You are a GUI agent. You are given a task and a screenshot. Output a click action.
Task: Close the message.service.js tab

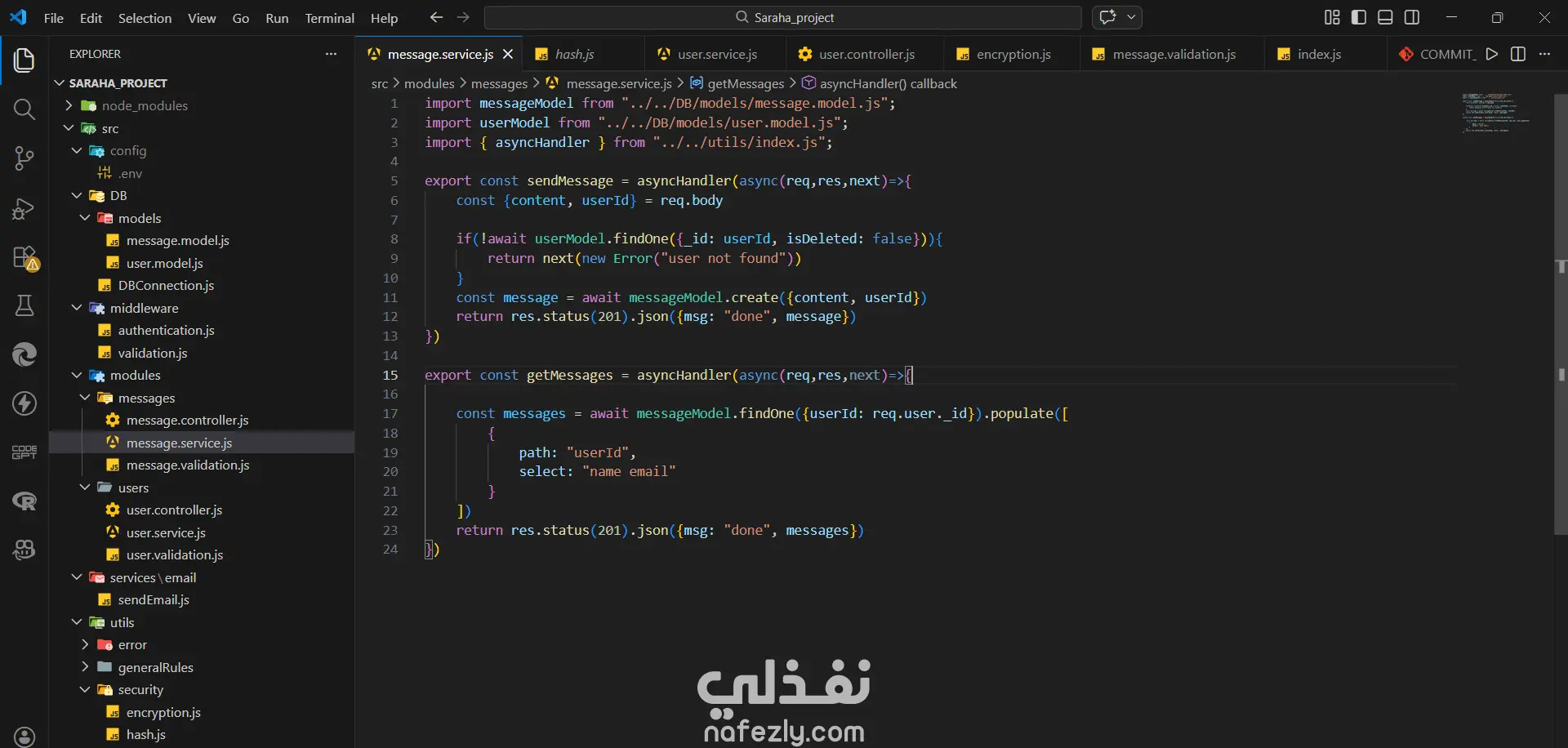point(508,54)
